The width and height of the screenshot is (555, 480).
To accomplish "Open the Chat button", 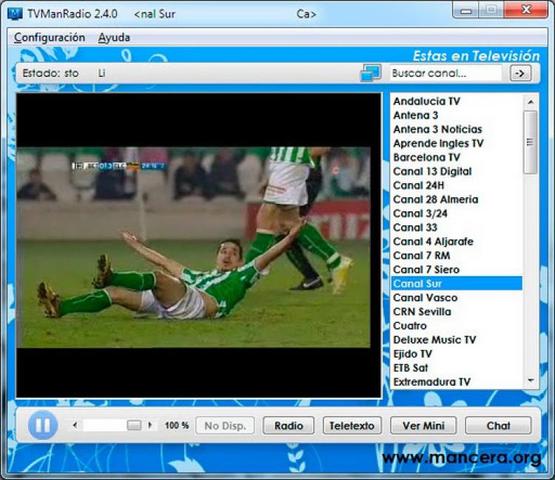I will pos(498,425).
